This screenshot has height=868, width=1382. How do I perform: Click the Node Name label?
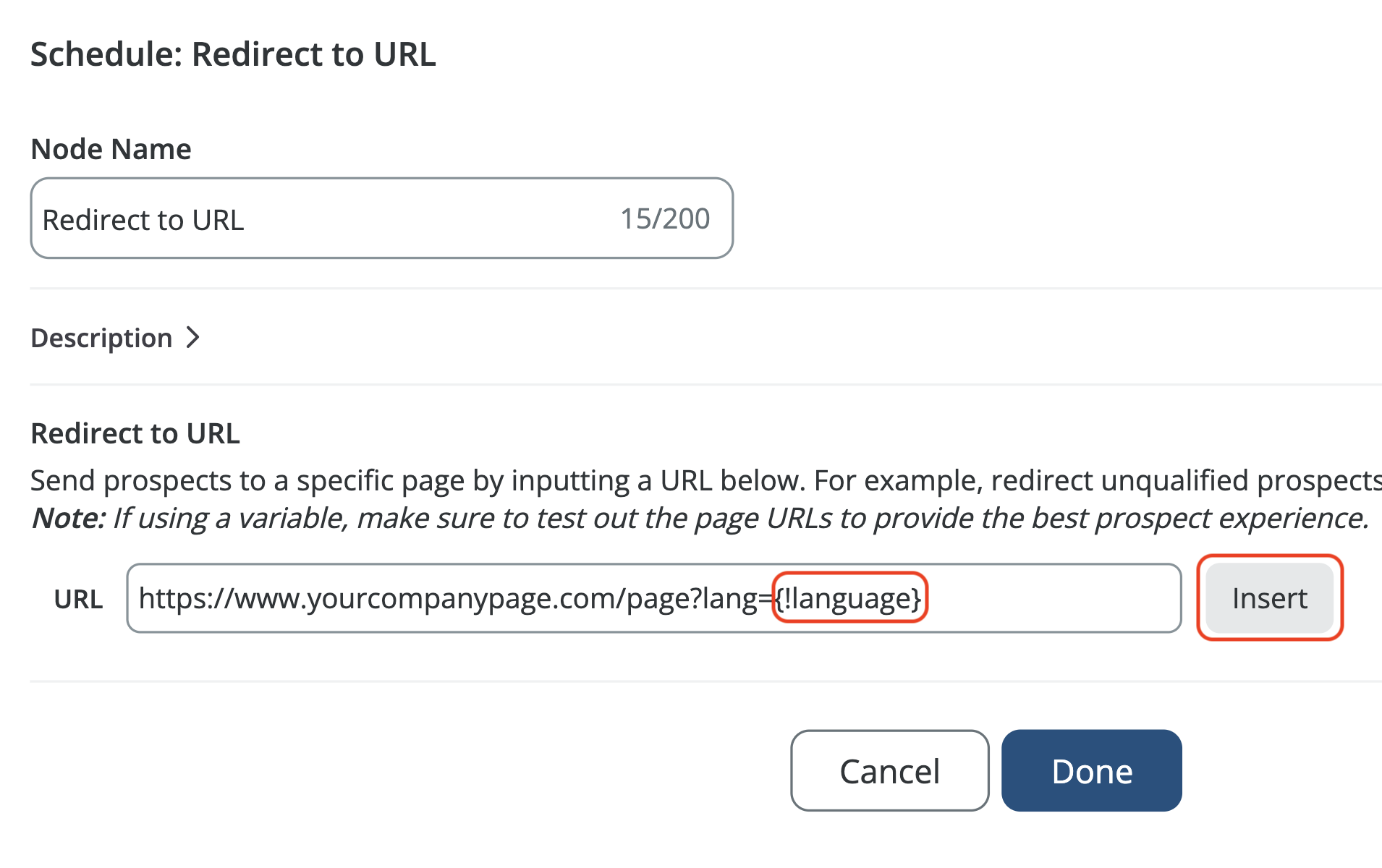tap(111, 149)
